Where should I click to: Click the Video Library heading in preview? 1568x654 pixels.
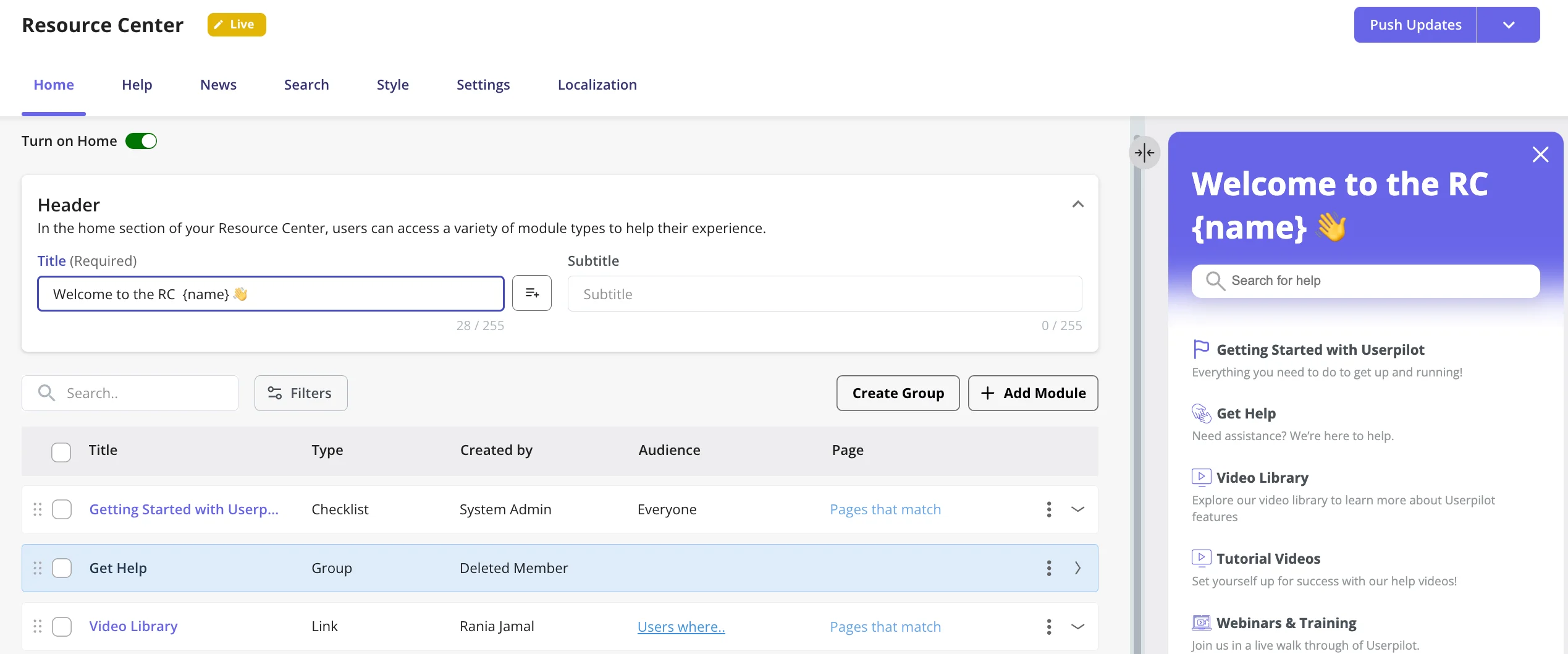(1263, 478)
